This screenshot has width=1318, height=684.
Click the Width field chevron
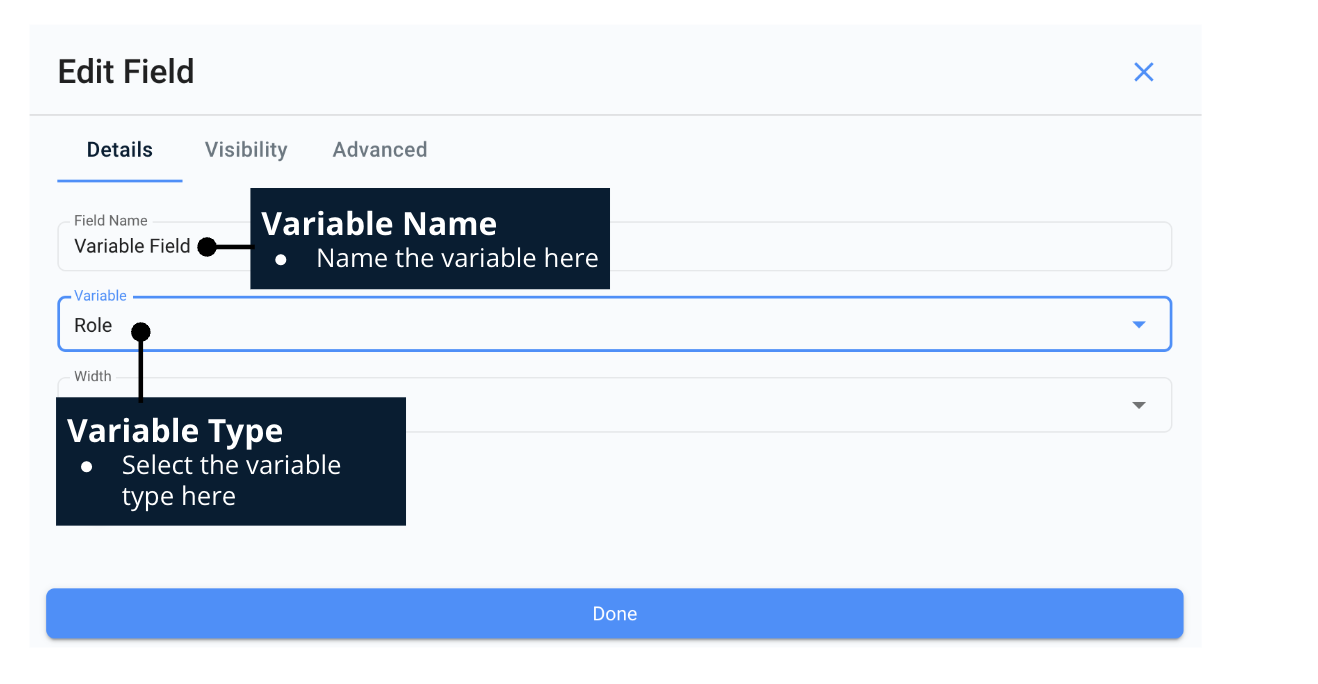[x=1138, y=405]
